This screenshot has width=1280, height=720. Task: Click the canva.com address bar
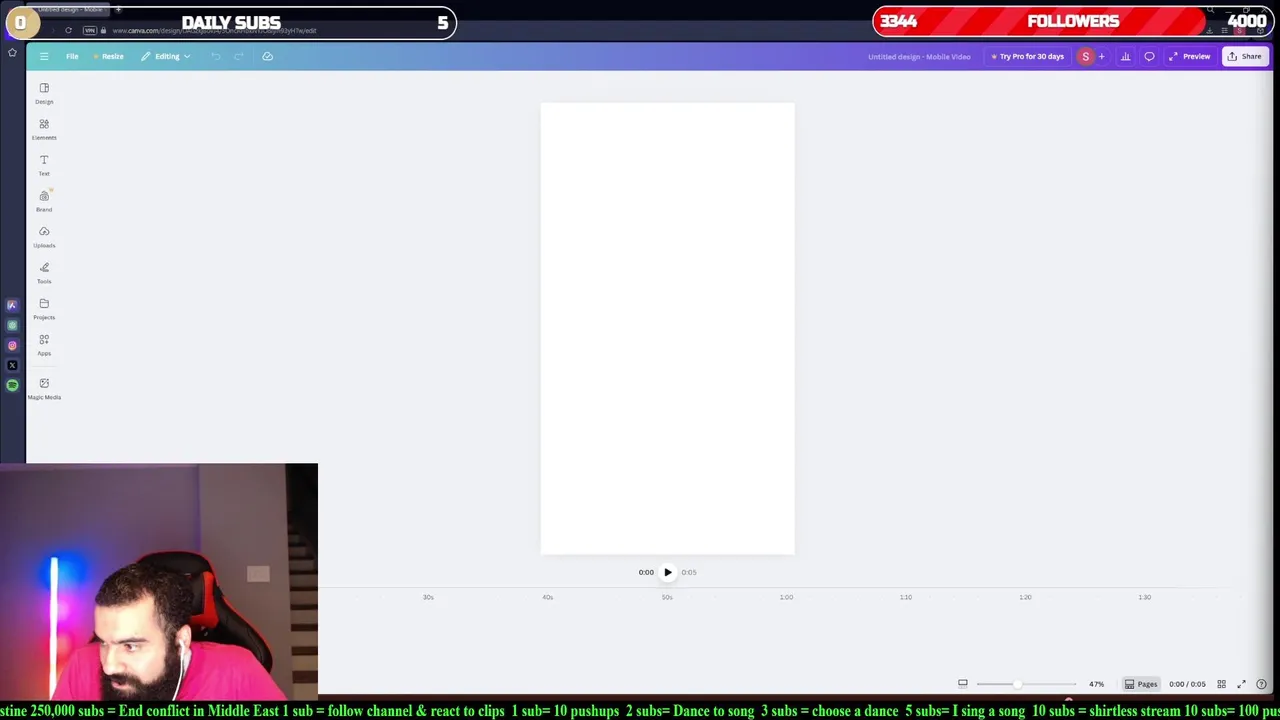coord(213,30)
